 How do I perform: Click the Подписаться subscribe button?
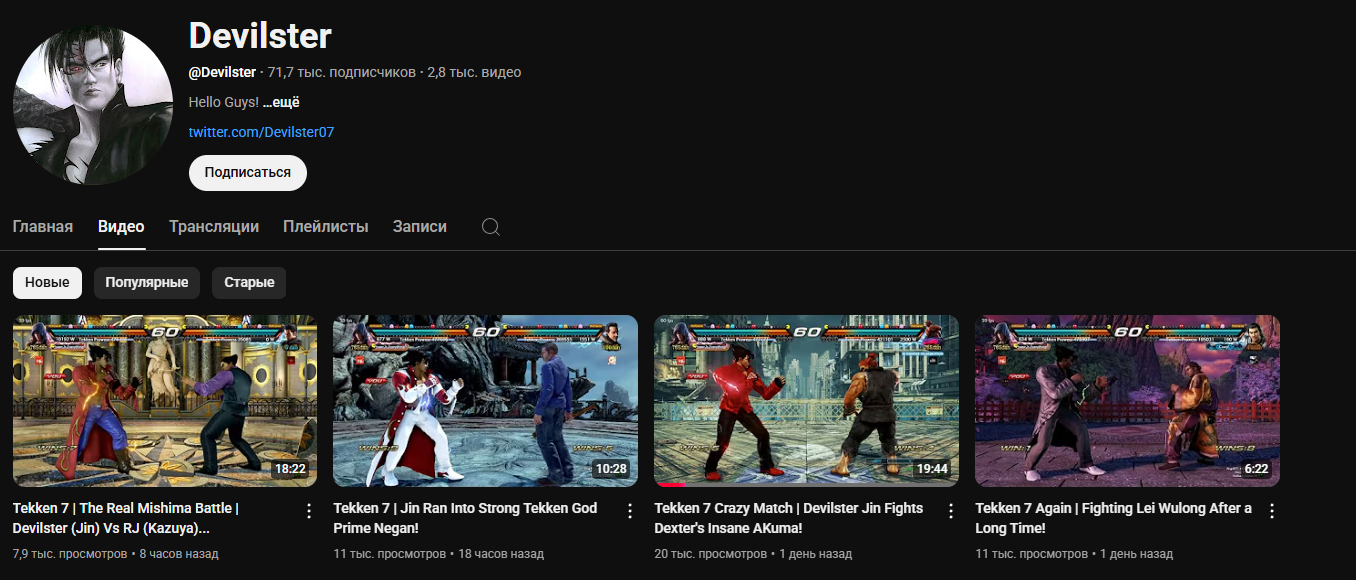tap(247, 173)
